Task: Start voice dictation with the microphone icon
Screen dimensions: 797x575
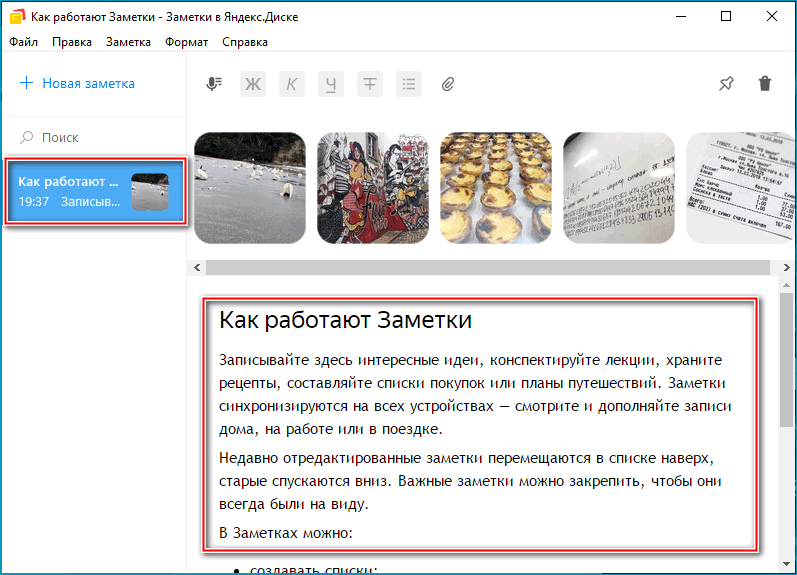Action: (214, 83)
